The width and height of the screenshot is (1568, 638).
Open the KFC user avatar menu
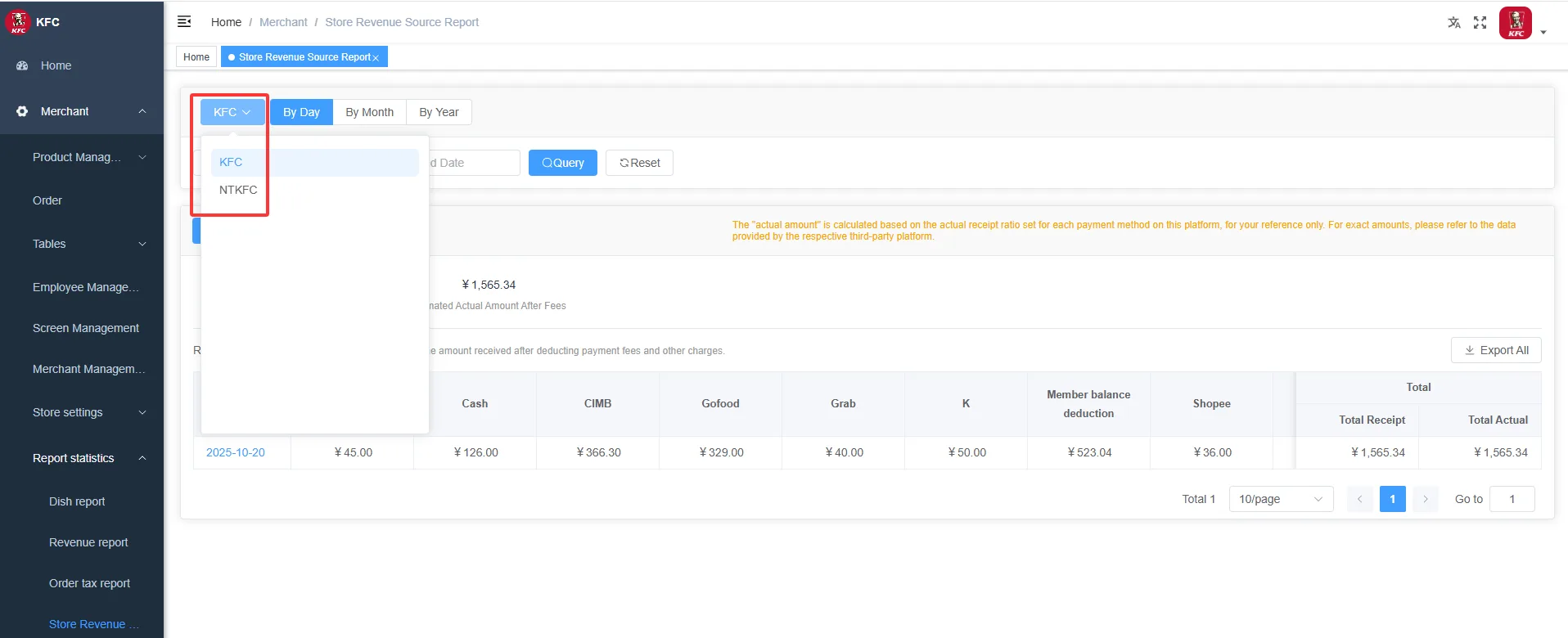(x=1516, y=23)
